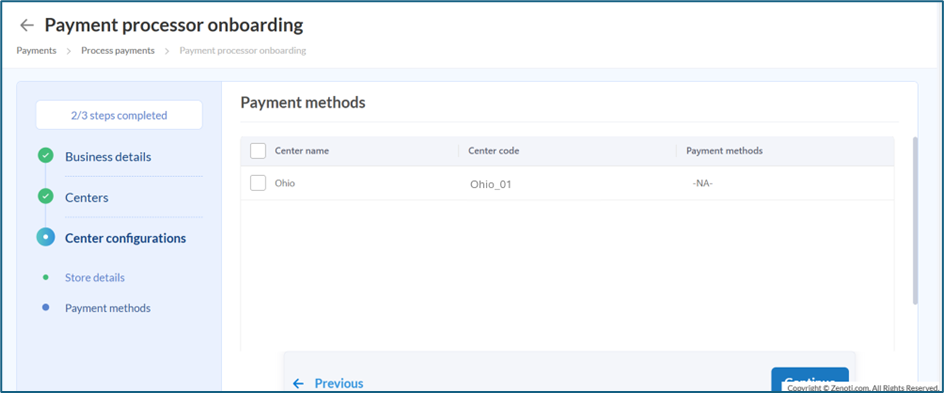
Task: Tick the select-all checkbox in the table header
Action: pyautogui.click(x=258, y=150)
